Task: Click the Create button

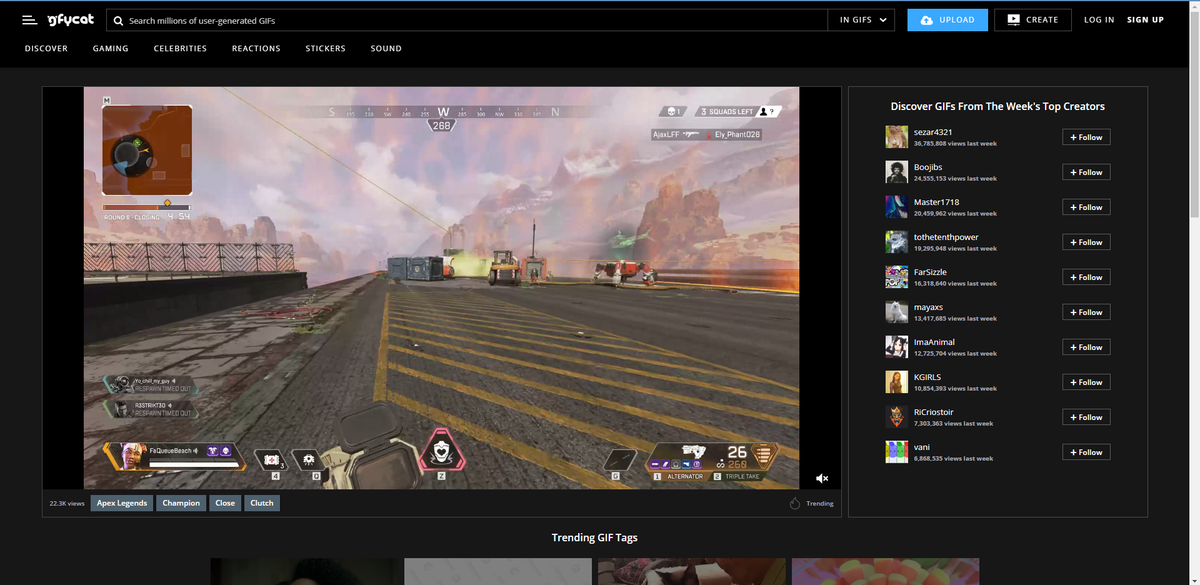Action: [x=1033, y=20]
